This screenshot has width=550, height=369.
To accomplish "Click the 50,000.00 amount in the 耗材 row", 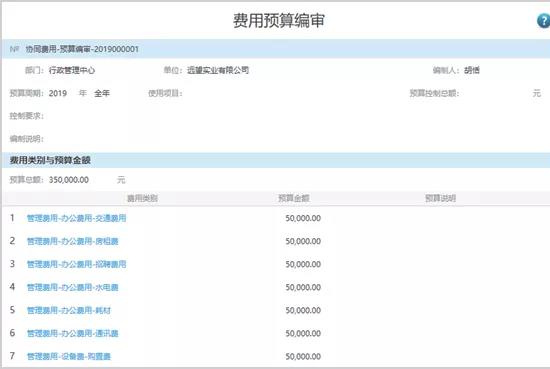I will tap(303, 310).
